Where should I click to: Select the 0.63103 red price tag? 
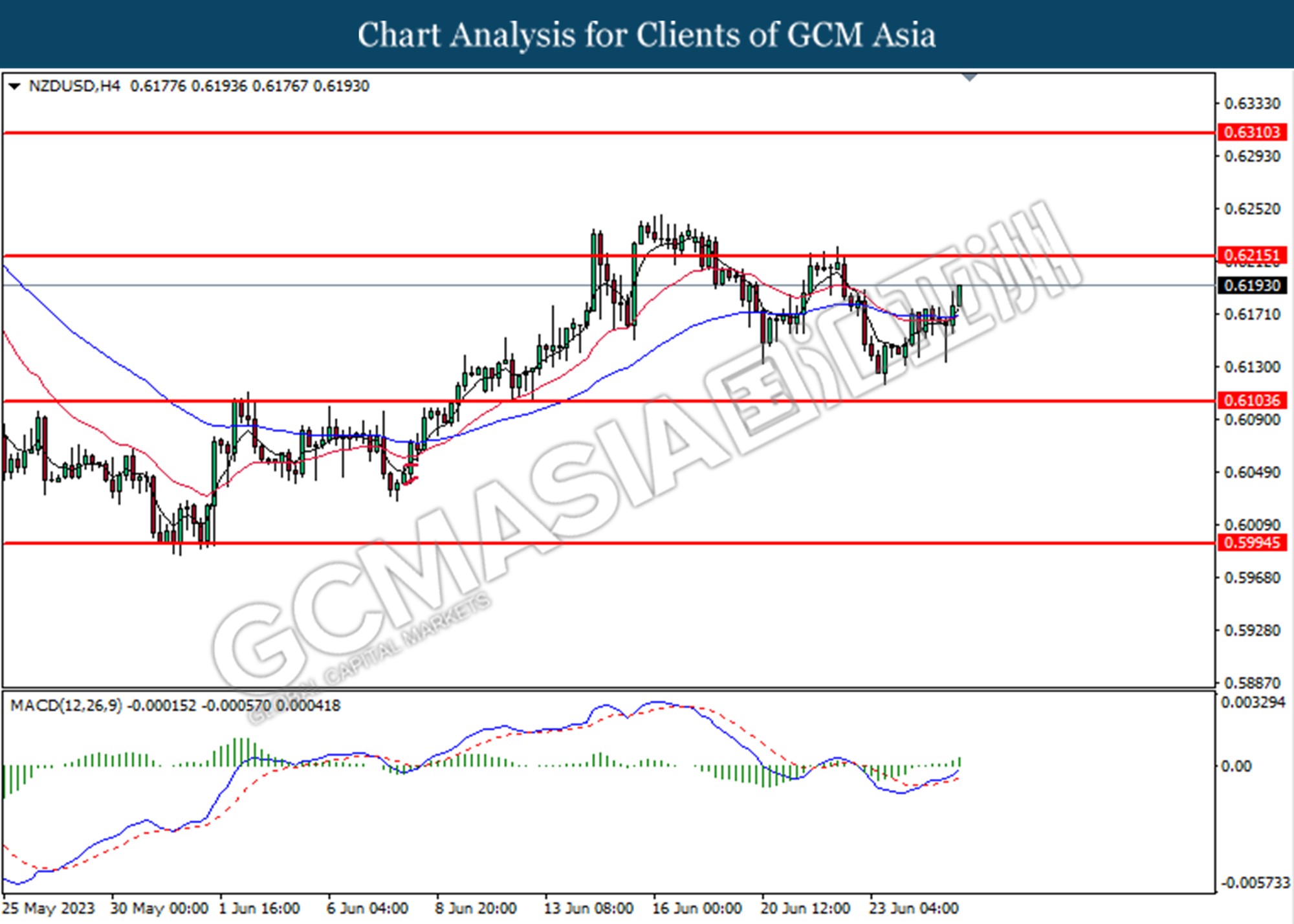pyautogui.click(x=1252, y=132)
